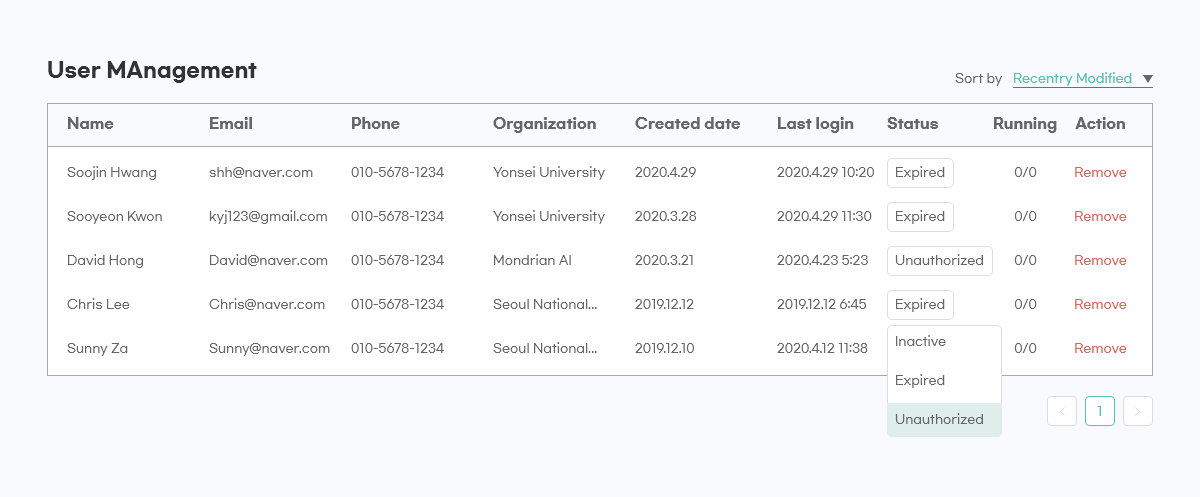Select Inactive from the status menu

pyautogui.click(x=944, y=342)
